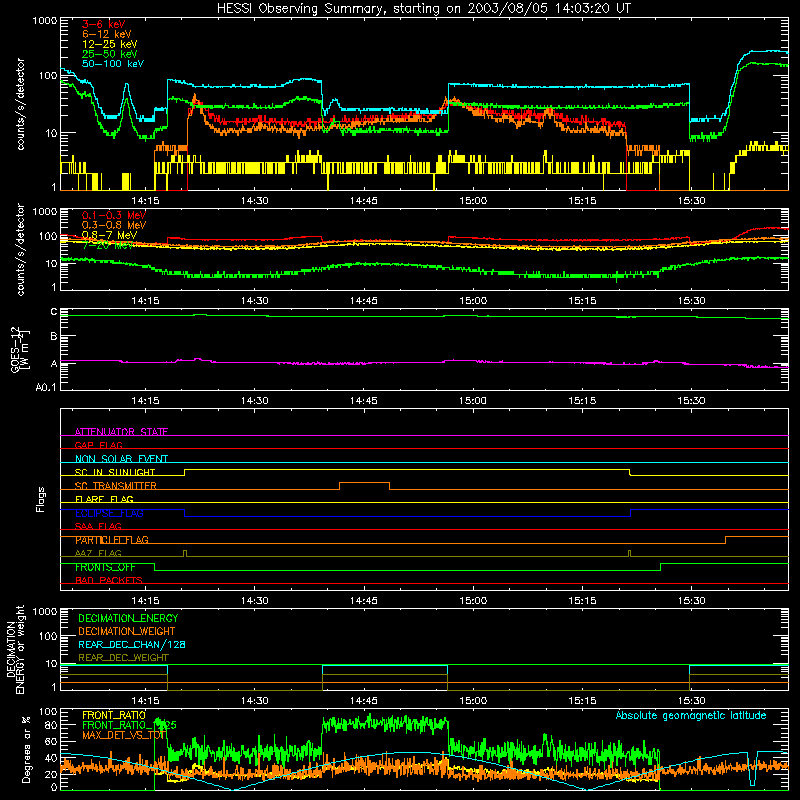Pick the ATTENUATOR_STATE flag label

[x=121, y=432]
